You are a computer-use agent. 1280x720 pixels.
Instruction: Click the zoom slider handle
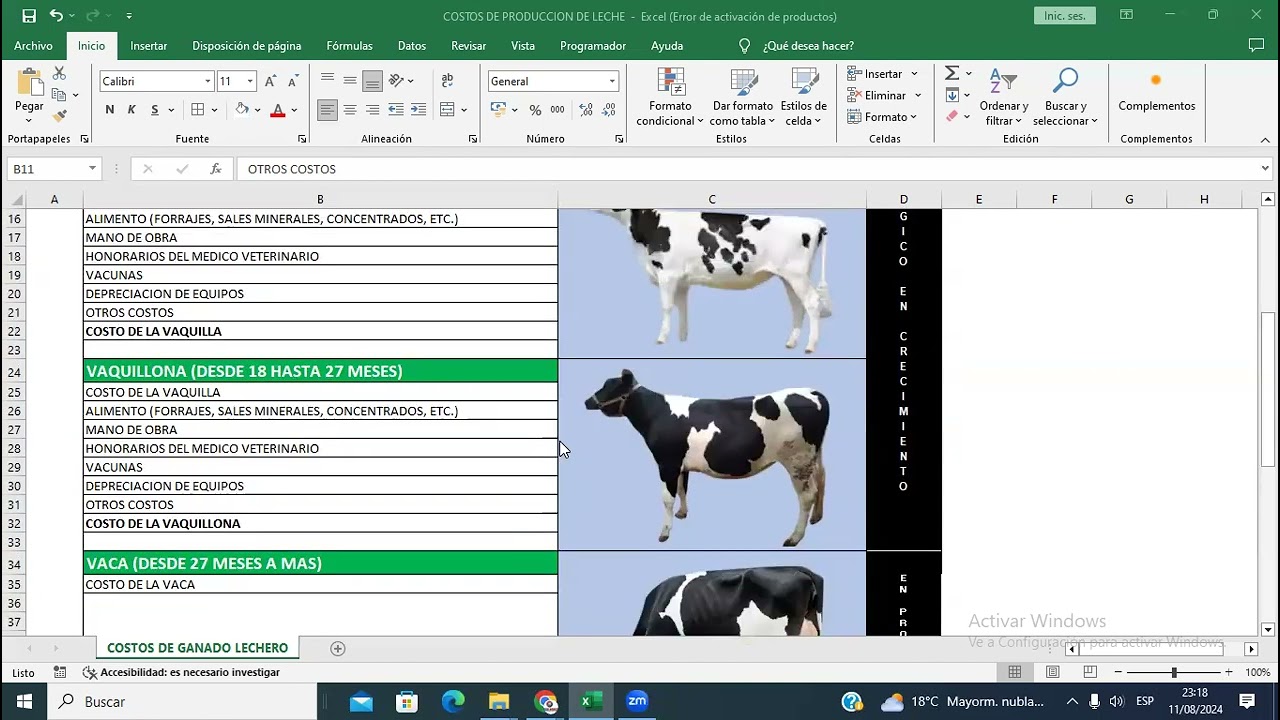pyautogui.click(x=1174, y=672)
